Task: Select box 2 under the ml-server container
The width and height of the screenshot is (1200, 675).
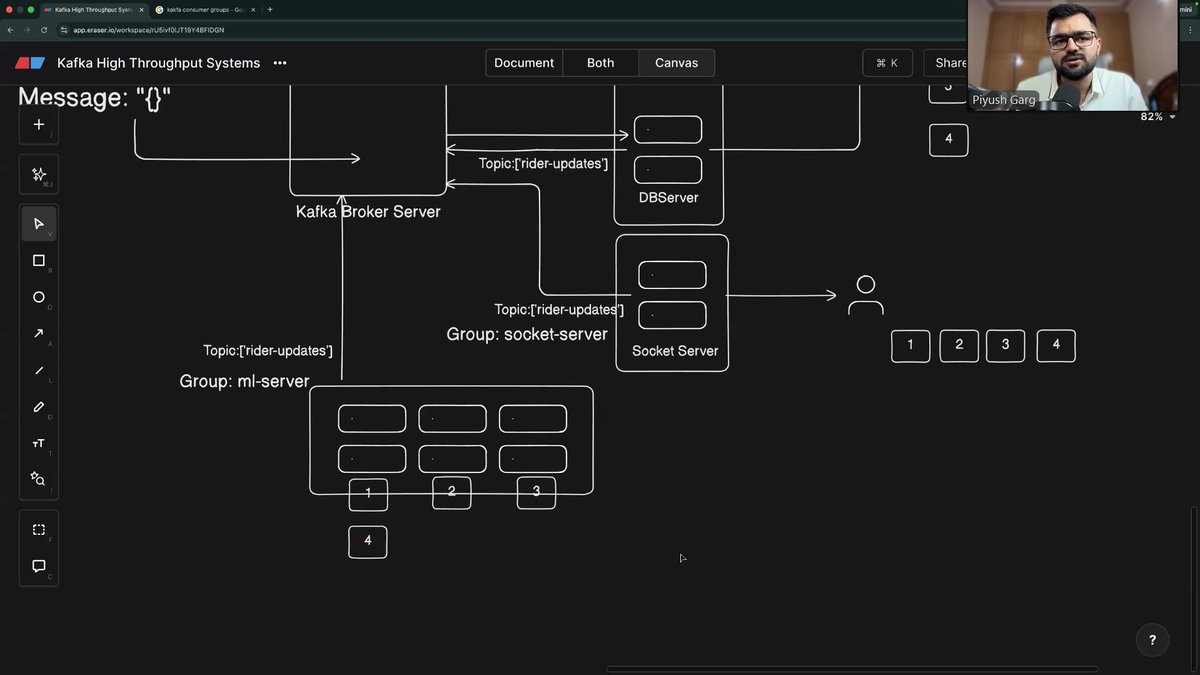Action: (452, 492)
